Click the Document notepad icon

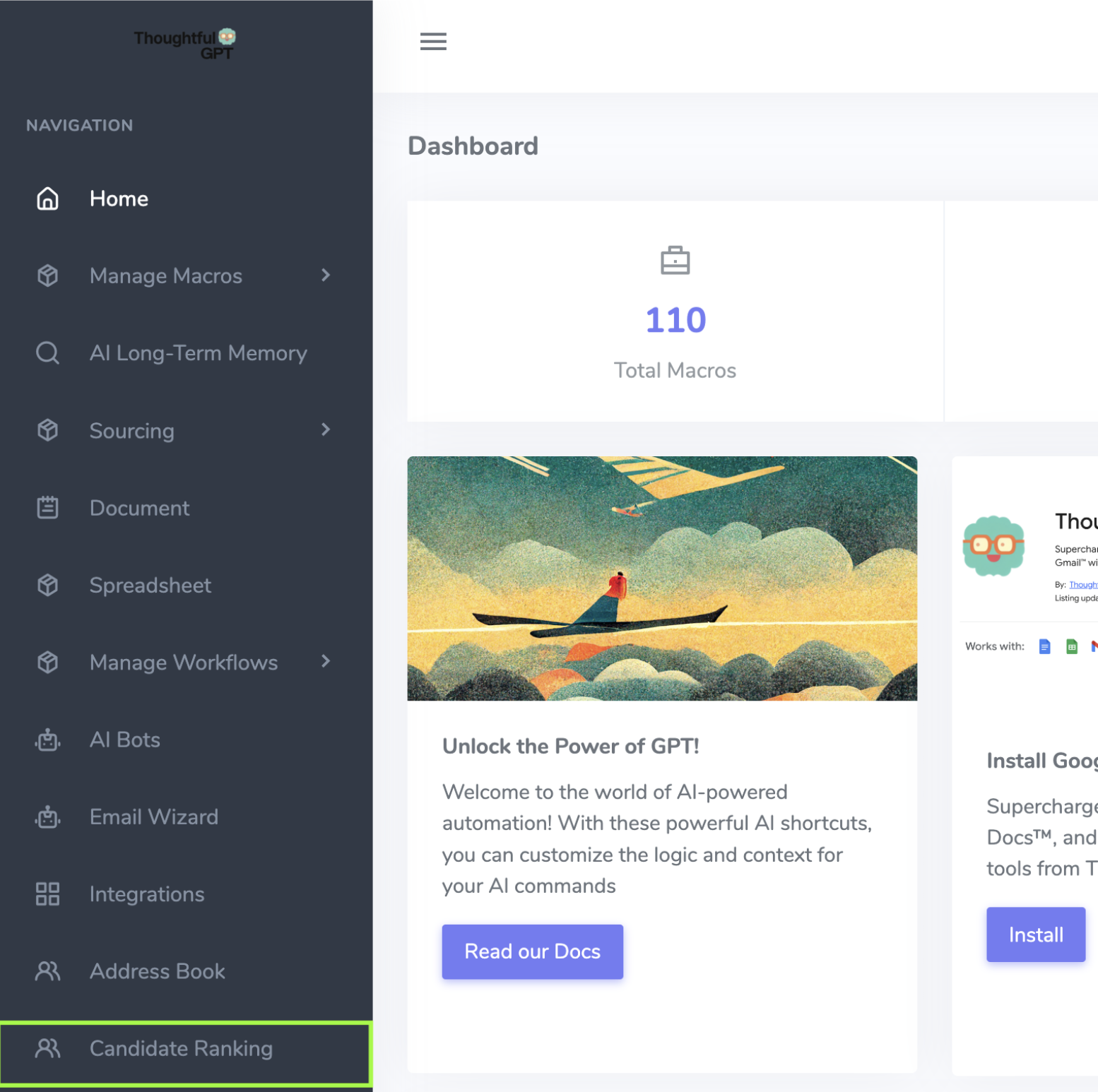click(x=47, y=507)
